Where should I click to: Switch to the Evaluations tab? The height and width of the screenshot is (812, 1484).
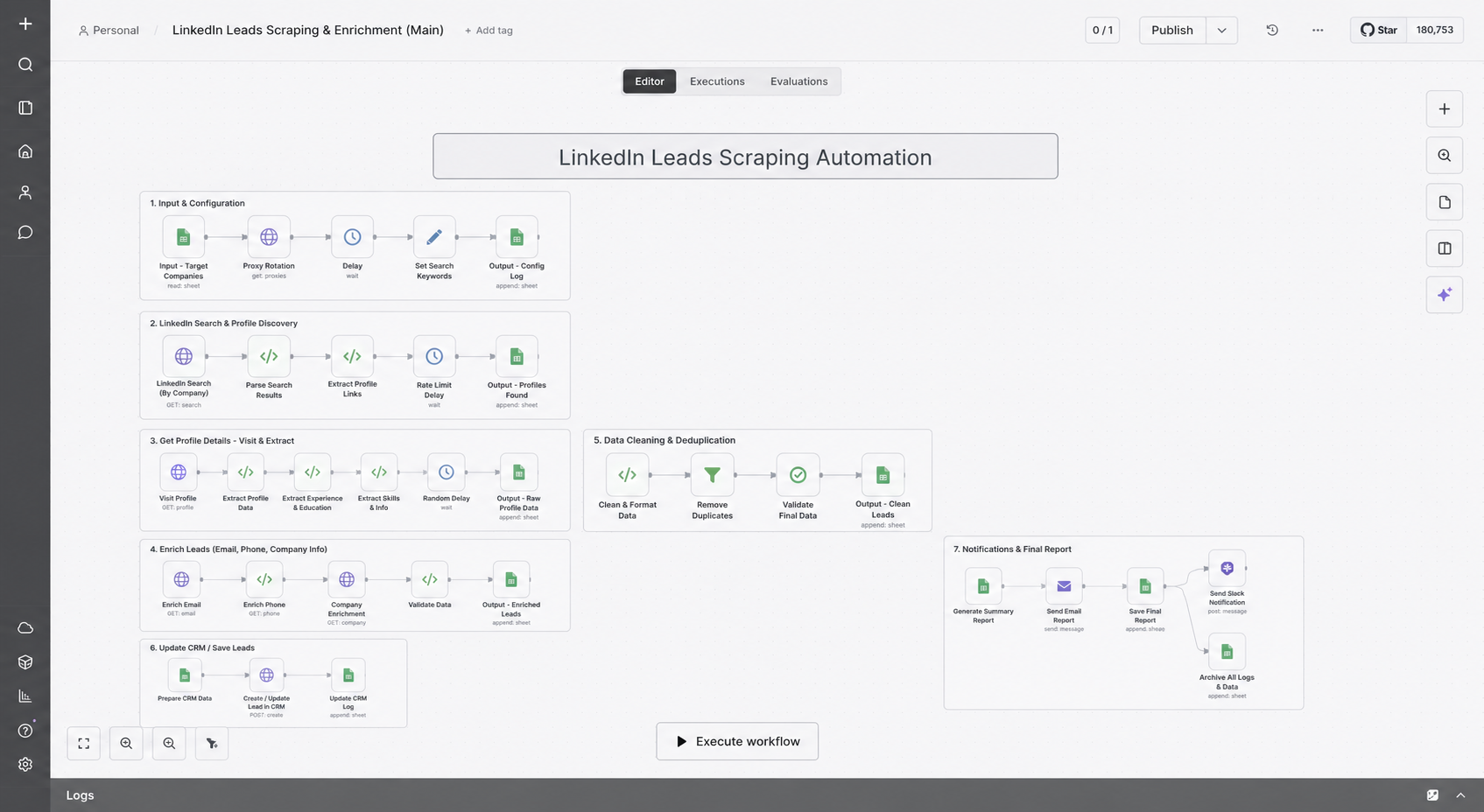coord(798,81)
